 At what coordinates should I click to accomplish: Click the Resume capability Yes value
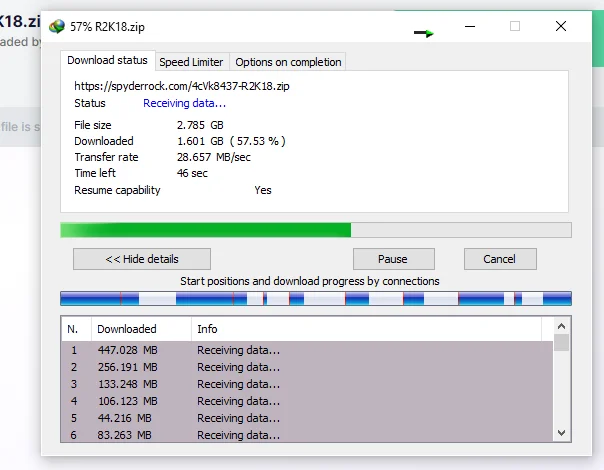point(263,190)
